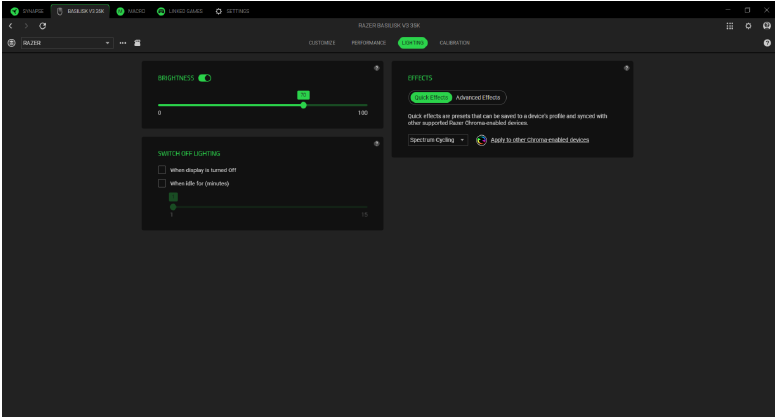This screenshot has width=775, height=417.
Task: Open the three-dot profile options menu
Action: pyautogui.click(x=123, y=43)
